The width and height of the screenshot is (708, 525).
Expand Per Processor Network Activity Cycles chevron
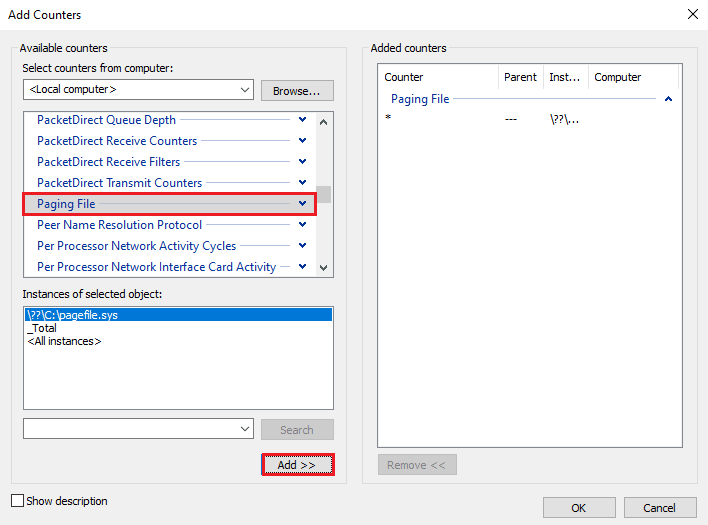303,246
